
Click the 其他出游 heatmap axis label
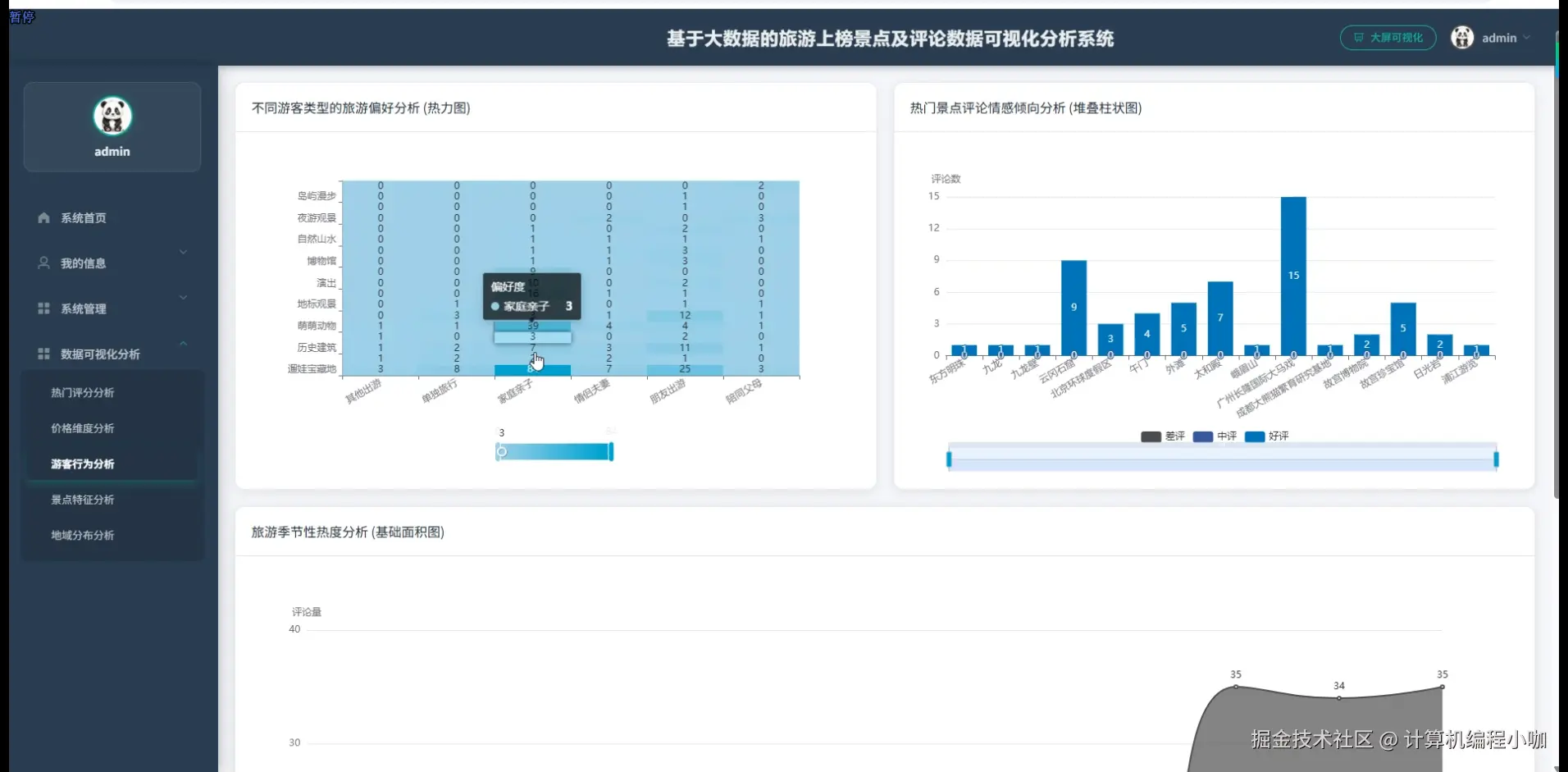(x=363, y=392)
